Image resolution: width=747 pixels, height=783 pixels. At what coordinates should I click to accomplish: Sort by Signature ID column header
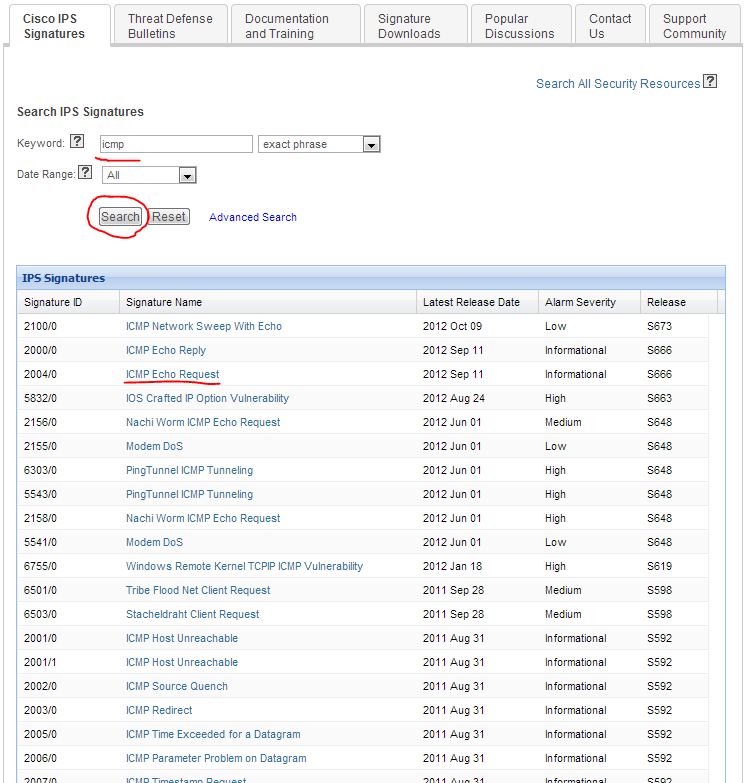click(68, 302)
